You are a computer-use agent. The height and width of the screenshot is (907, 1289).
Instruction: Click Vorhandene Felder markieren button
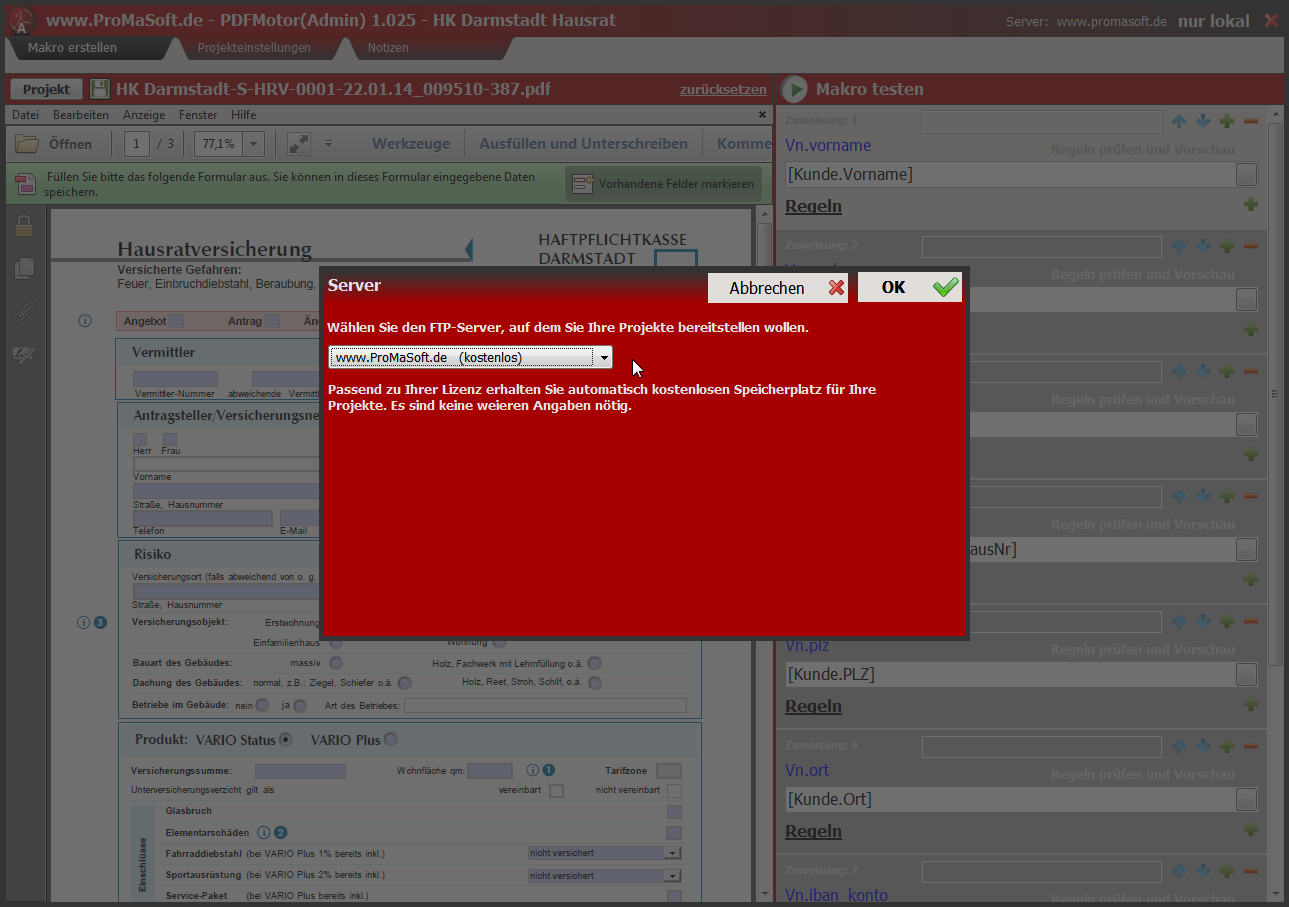pyautogui.click(x=663, y=184)
